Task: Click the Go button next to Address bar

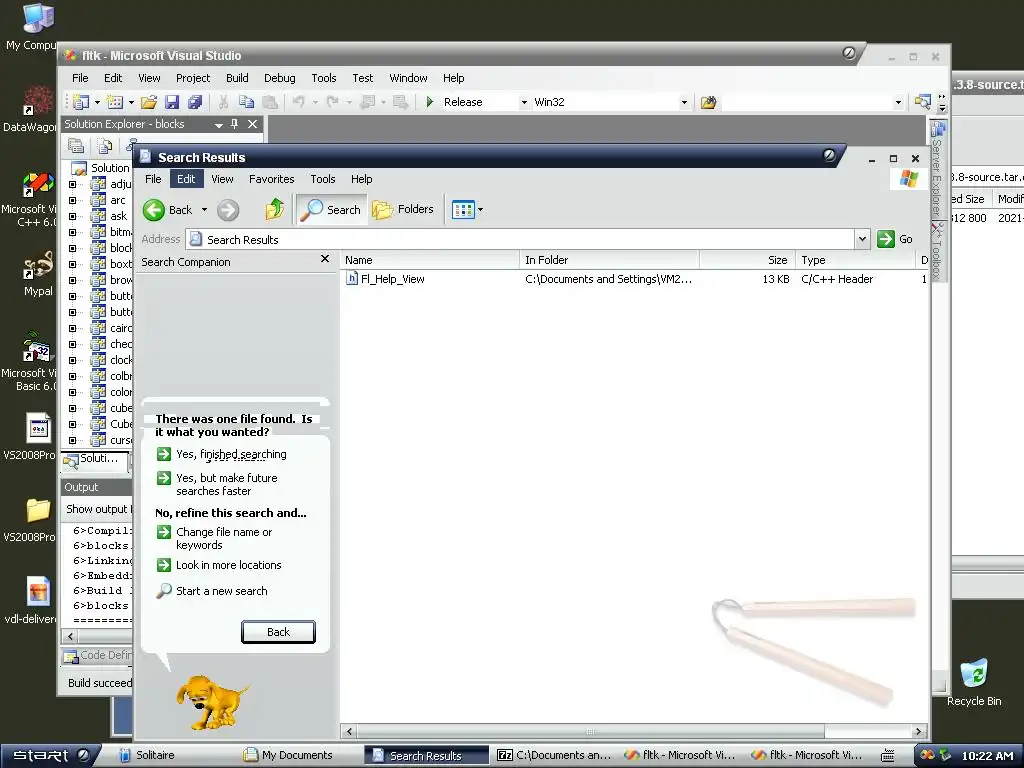Action: (x=895, y=239)
